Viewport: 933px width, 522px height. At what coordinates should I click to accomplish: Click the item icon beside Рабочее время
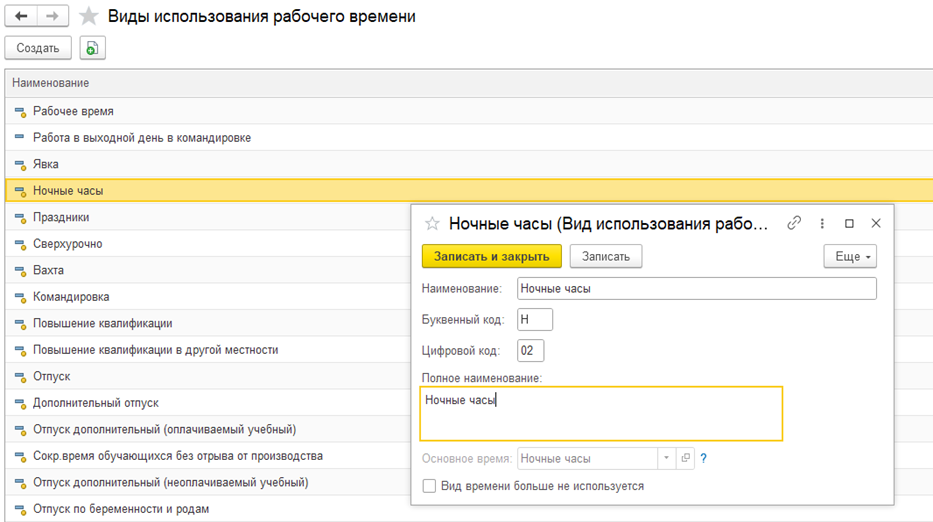20,112
